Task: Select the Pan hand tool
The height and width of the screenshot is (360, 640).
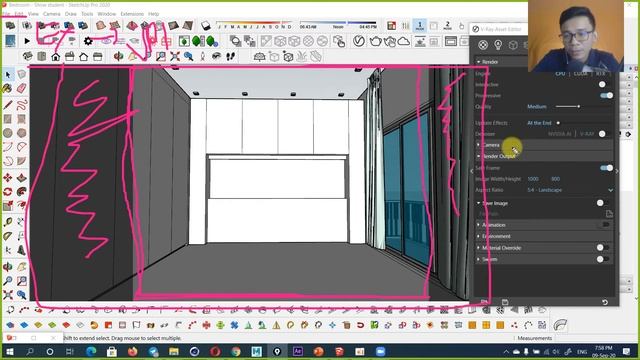Action: point(21,267)
